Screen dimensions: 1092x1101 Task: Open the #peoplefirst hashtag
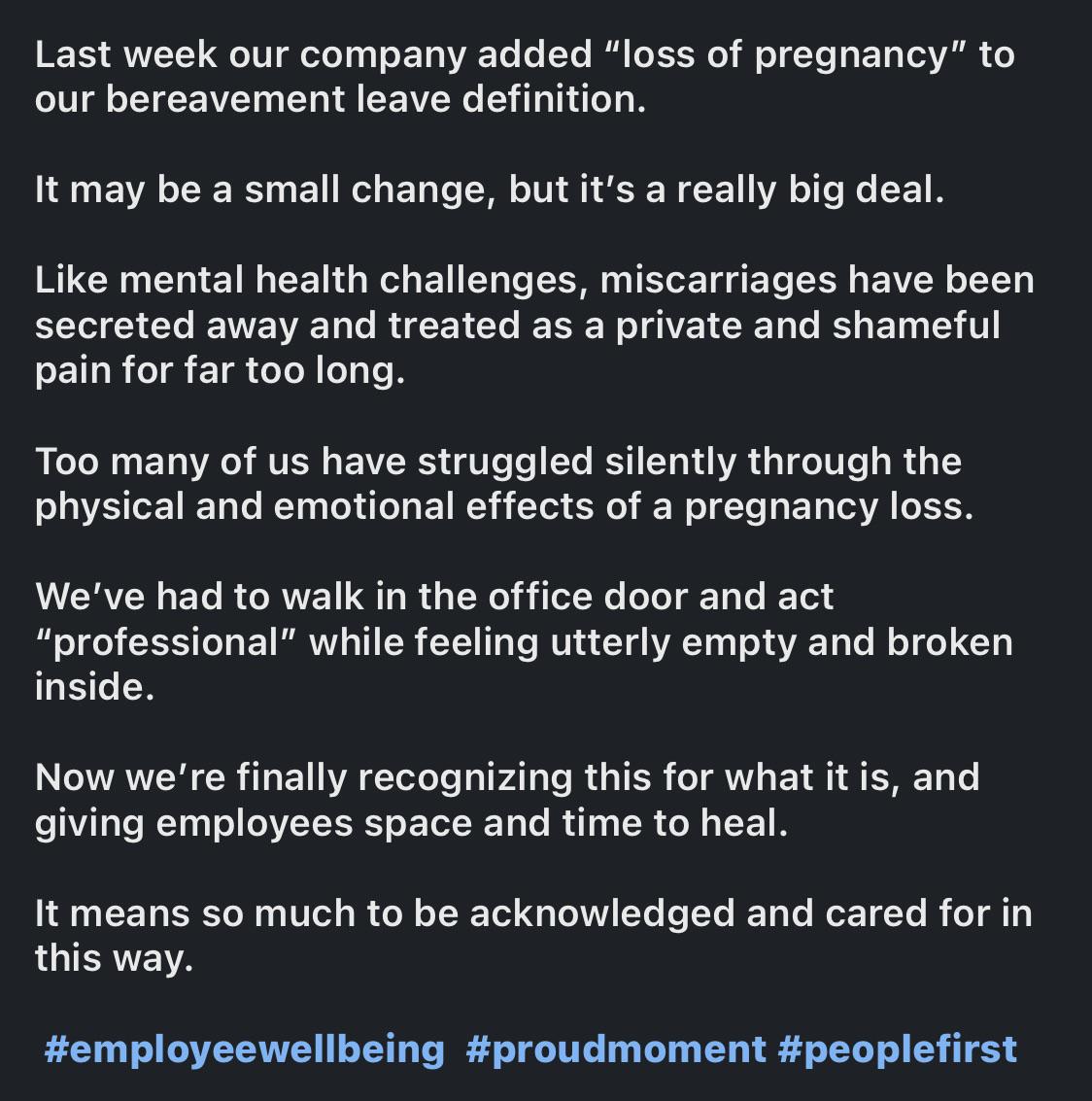(898, 1050)
